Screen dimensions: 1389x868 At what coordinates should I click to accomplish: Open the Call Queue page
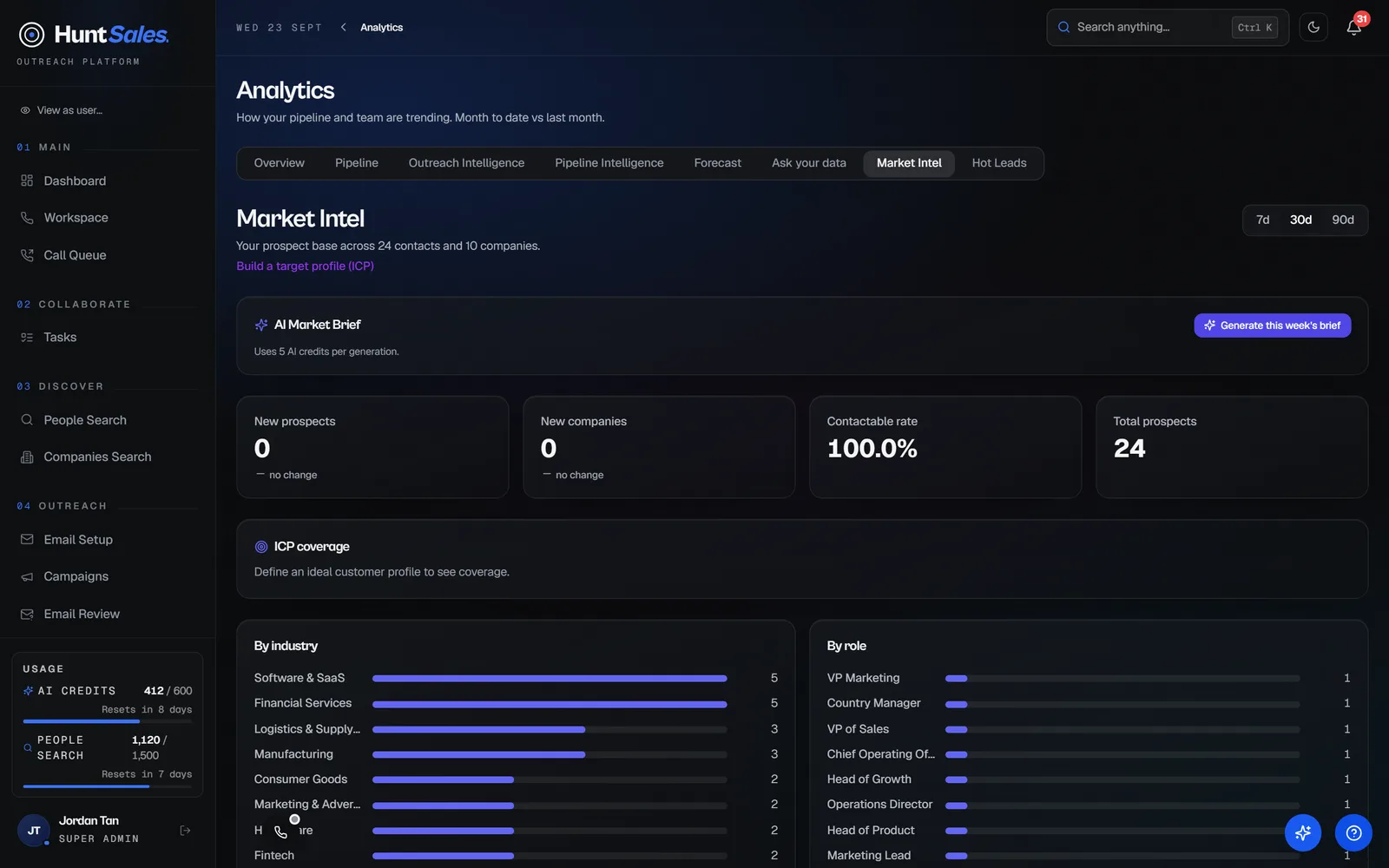(x=75, y=255)
